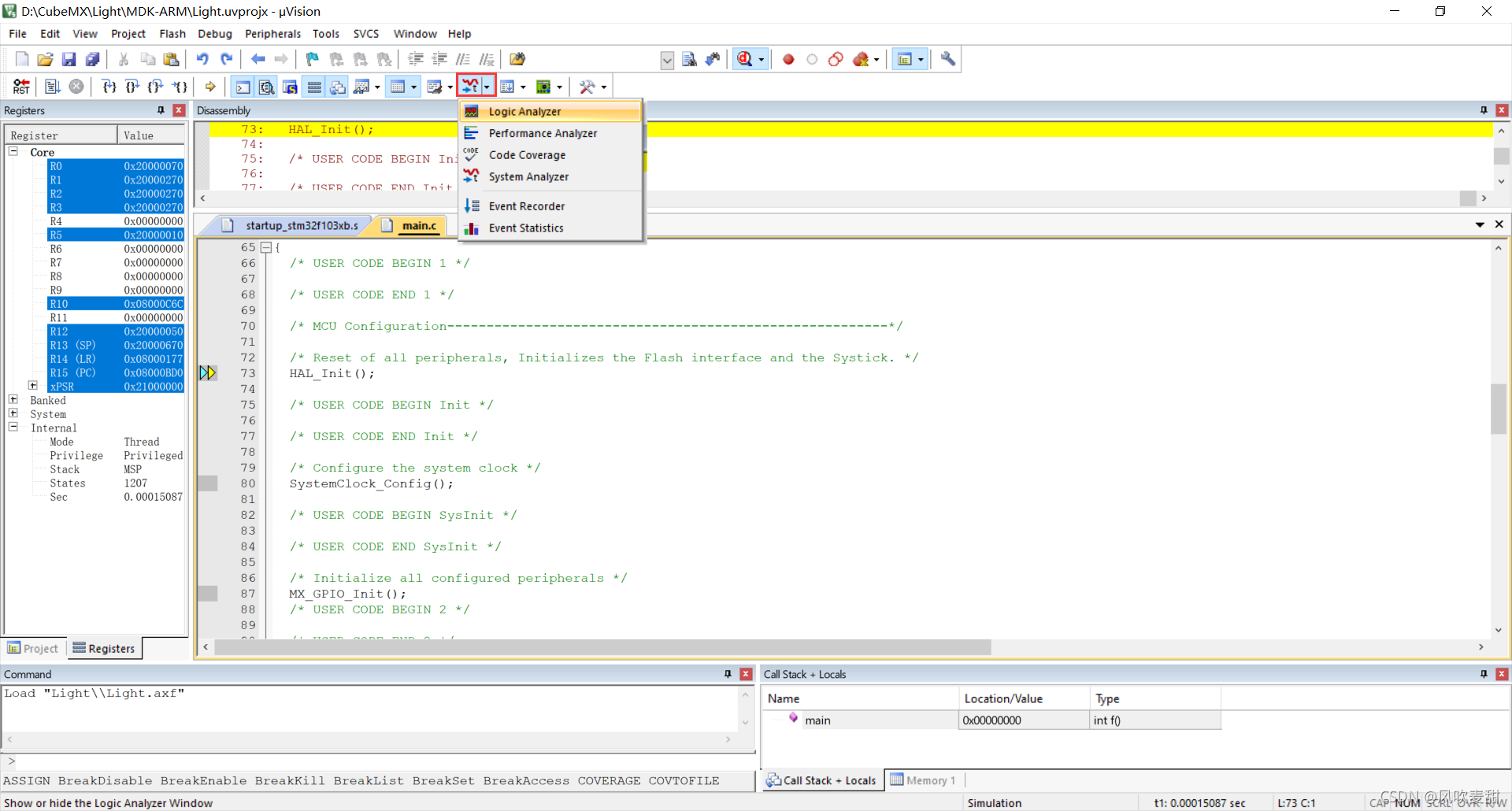Expand the Banked register group
This screenshot has width=1512, height=811.
pos(13,399)
